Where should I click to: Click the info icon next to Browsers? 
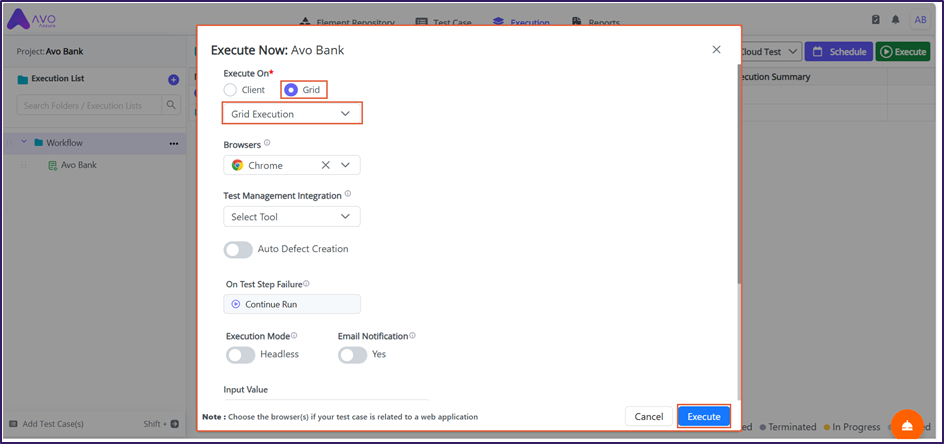click(x=267, y=143)
